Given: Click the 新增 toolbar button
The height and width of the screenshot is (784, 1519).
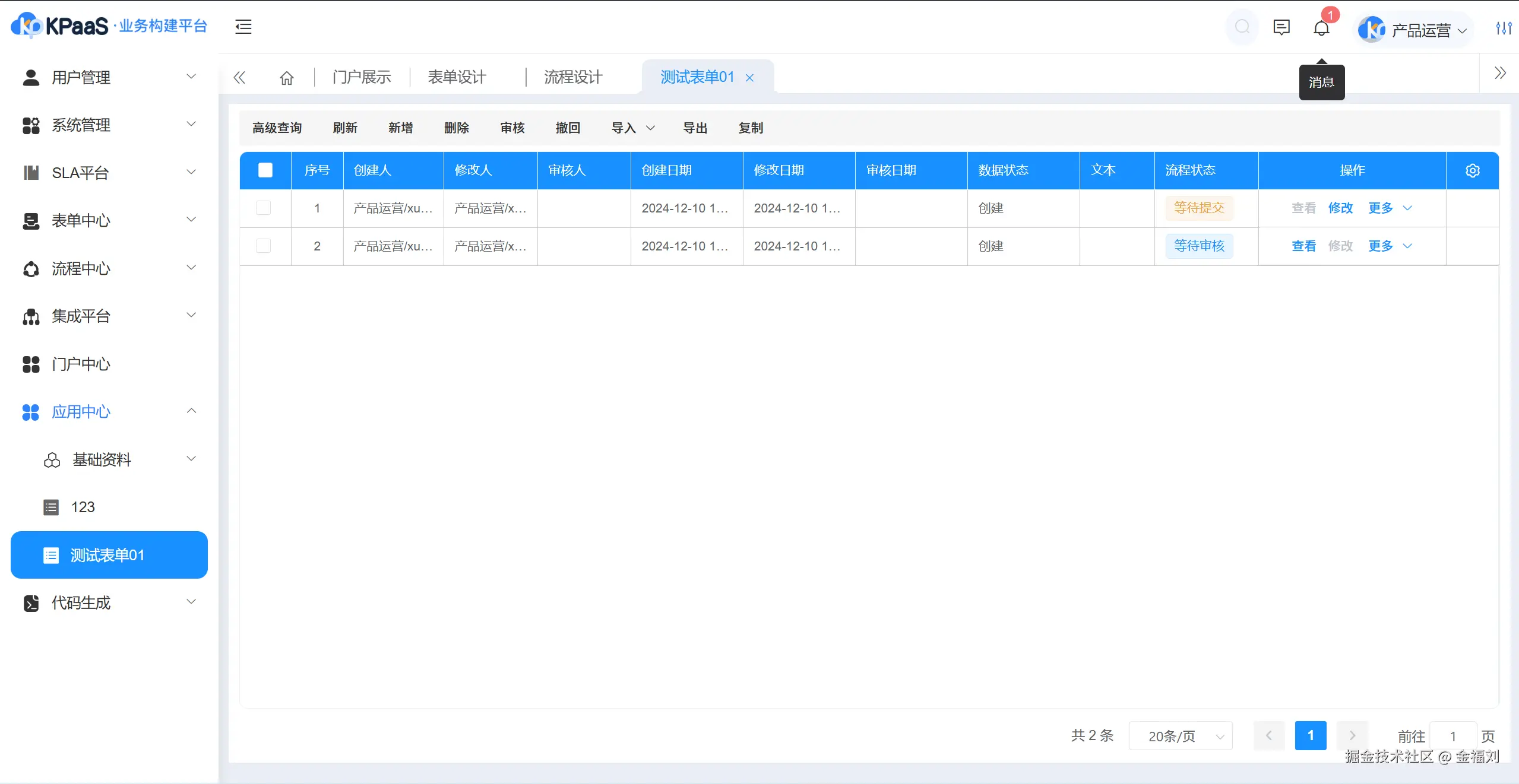Looking at the screenshot, I should tap(401, 128).
